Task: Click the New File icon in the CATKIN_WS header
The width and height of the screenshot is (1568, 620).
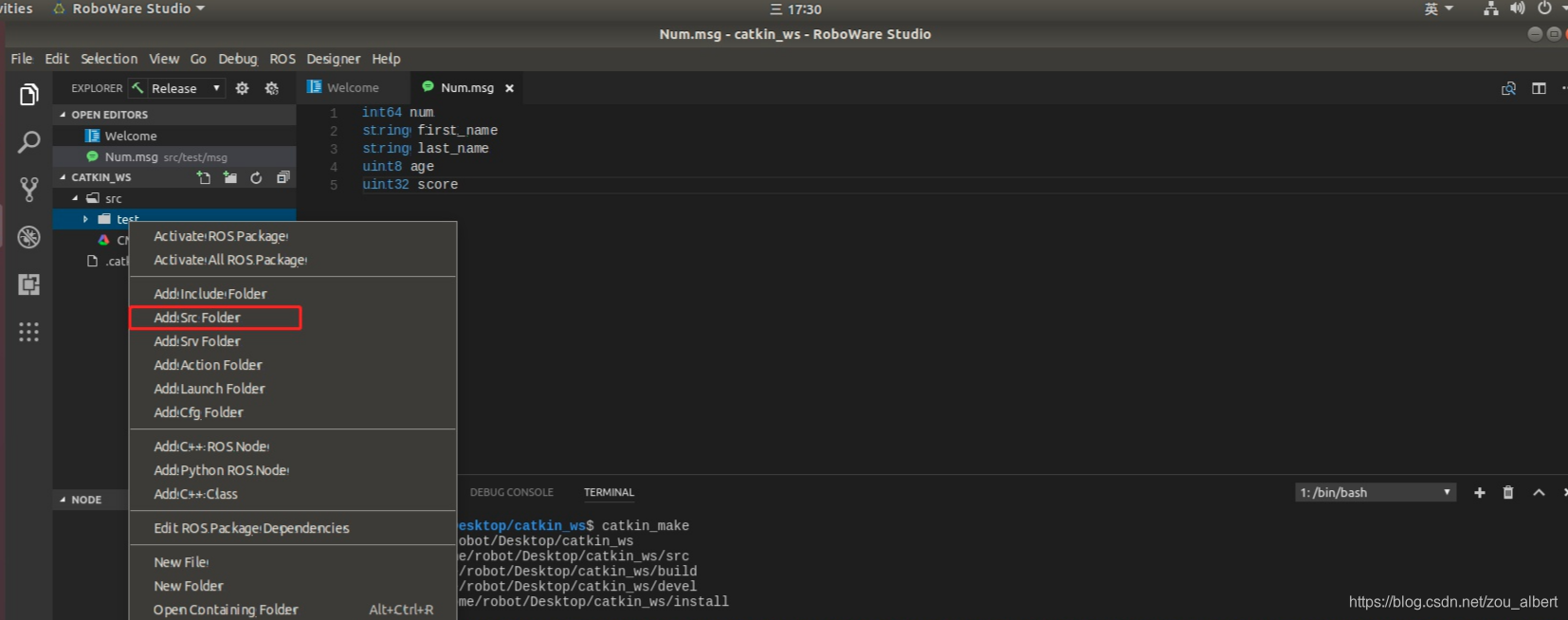Action: click(x=204, y=177)
